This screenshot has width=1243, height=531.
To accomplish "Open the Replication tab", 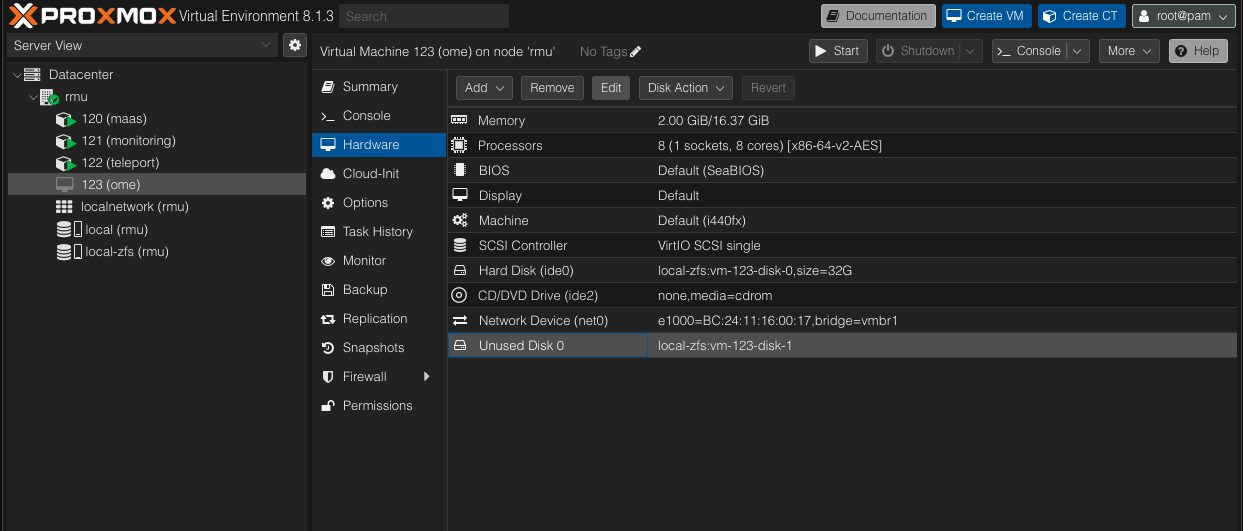I will (x=378, y=319).
